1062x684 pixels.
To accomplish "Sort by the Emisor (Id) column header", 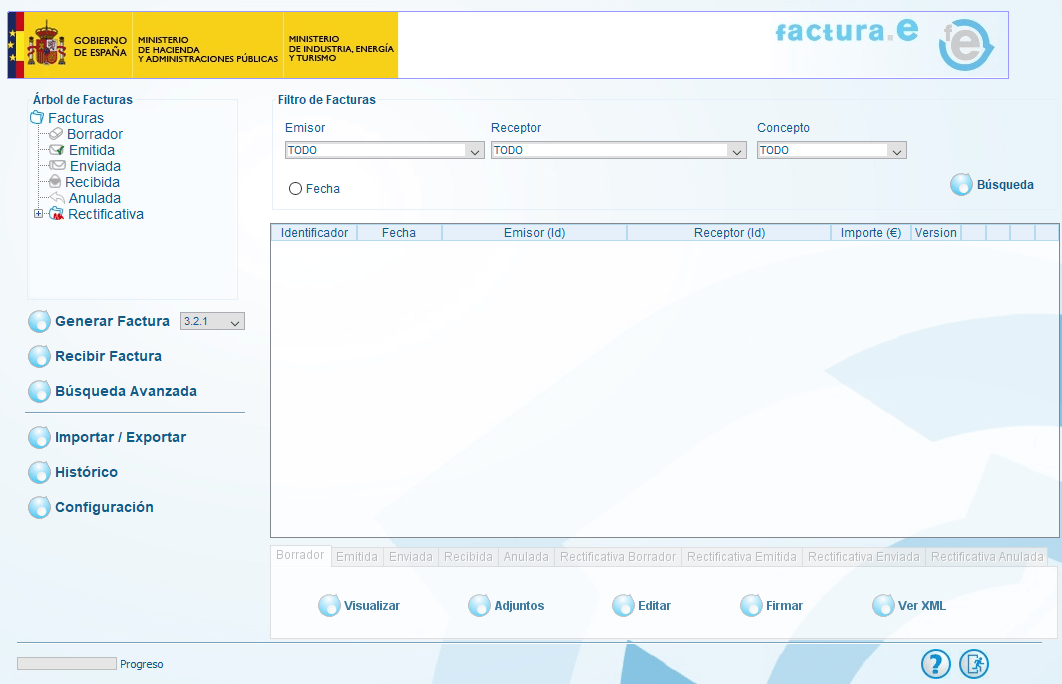I will click(534, 233).
